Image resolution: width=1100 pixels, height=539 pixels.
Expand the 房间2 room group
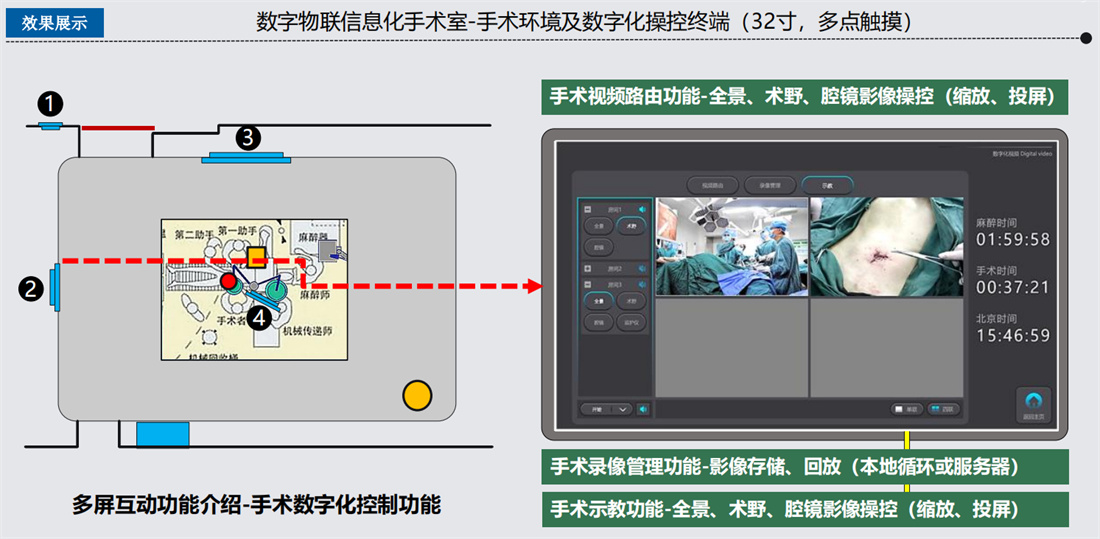click(587, 269)
